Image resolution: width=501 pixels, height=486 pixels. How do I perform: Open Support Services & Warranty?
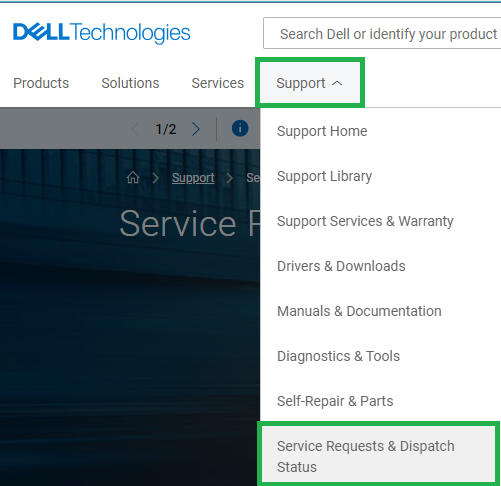tap(365, 221)
